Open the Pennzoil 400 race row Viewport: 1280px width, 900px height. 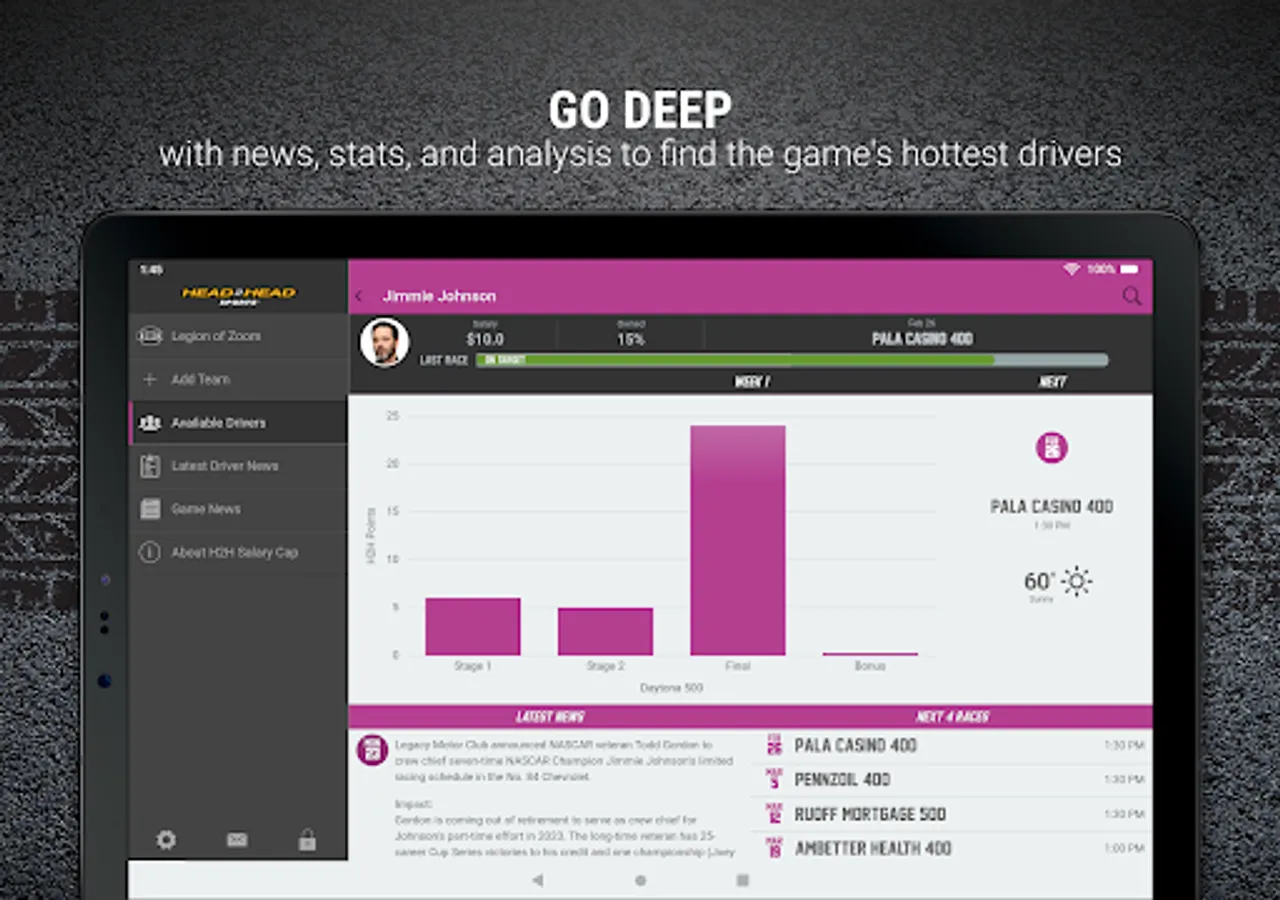coord(952,779)
